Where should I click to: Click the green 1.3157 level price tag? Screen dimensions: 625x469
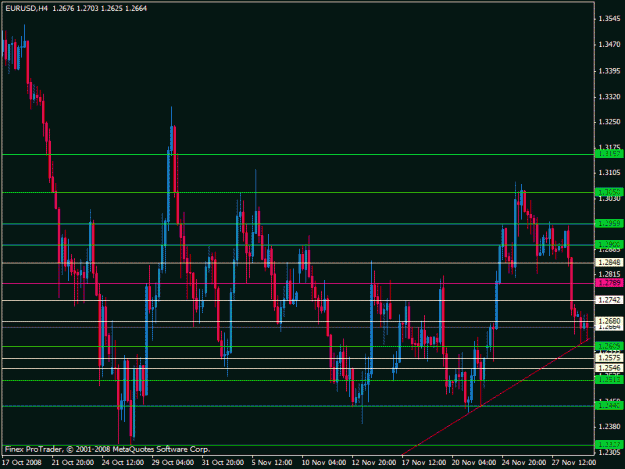(x=609, y=154)
